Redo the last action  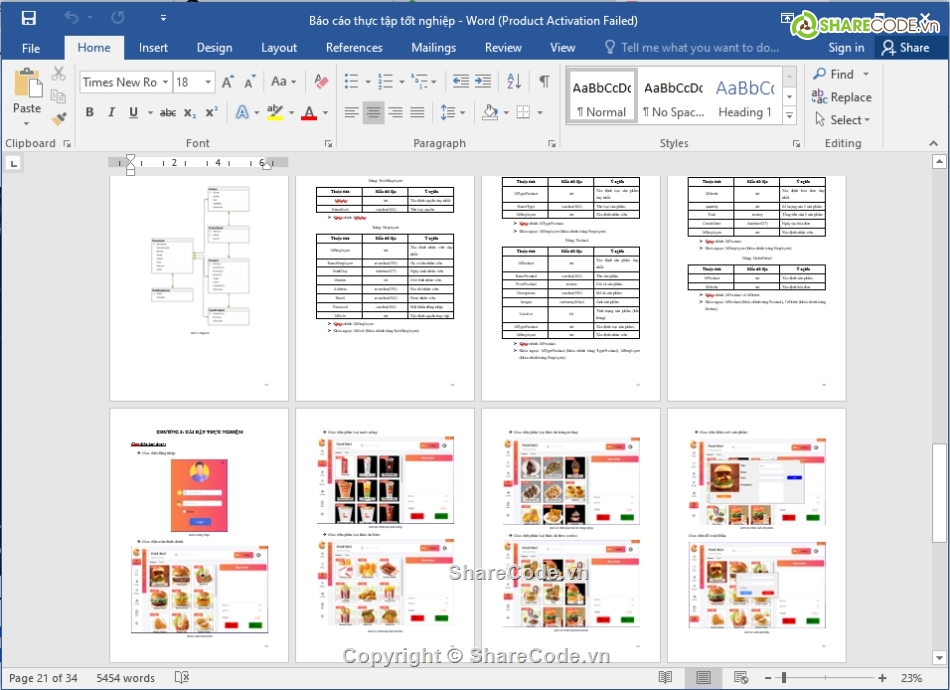(x=118, y=18)
